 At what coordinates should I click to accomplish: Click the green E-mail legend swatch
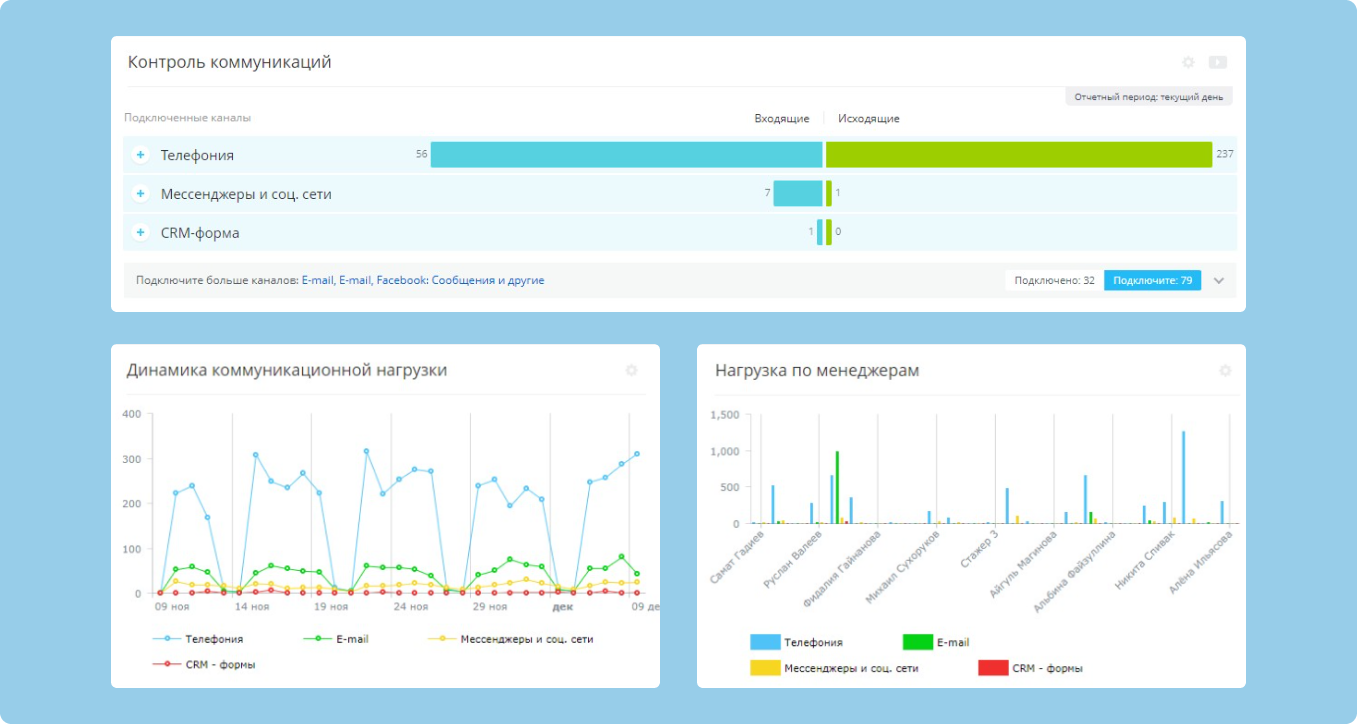pyautogui.click(x=320, y=638)
